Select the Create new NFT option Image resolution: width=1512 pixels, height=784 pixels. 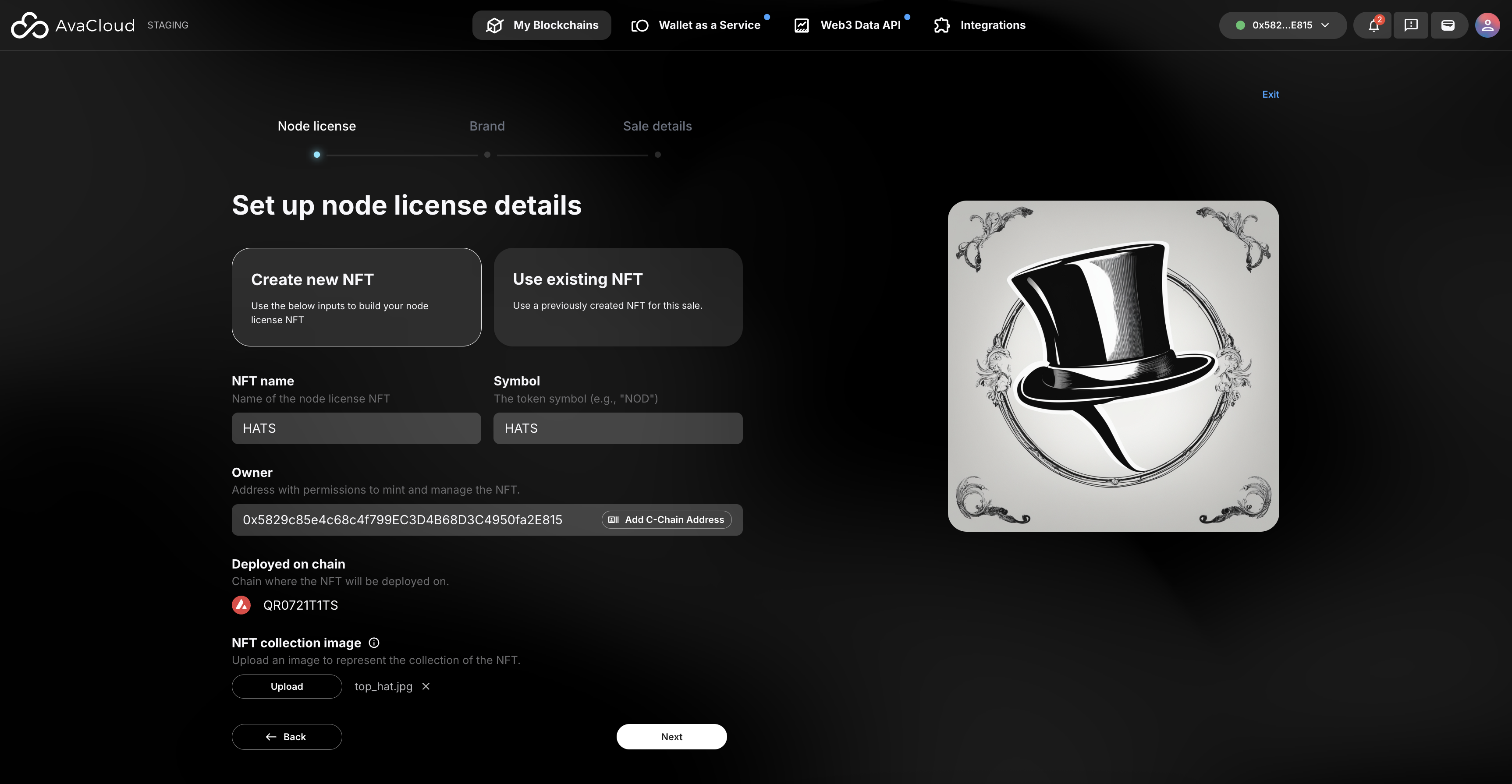click(x=356, y=297)
